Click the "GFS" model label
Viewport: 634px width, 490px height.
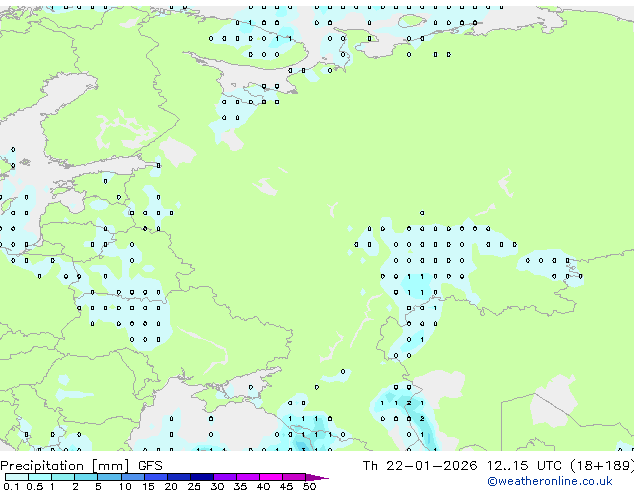150,466
